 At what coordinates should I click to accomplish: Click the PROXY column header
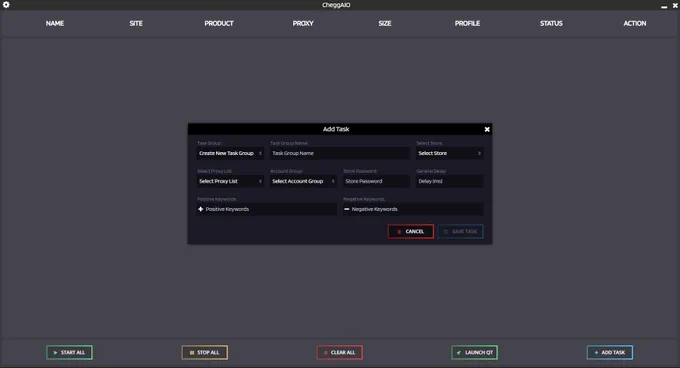303,23
